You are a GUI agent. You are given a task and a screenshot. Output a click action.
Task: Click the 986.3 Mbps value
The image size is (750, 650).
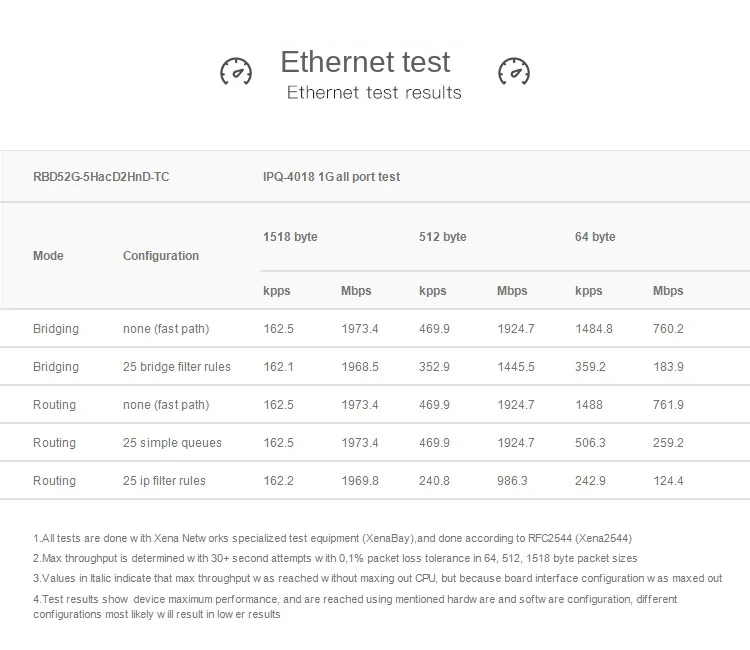pos(511,481)
